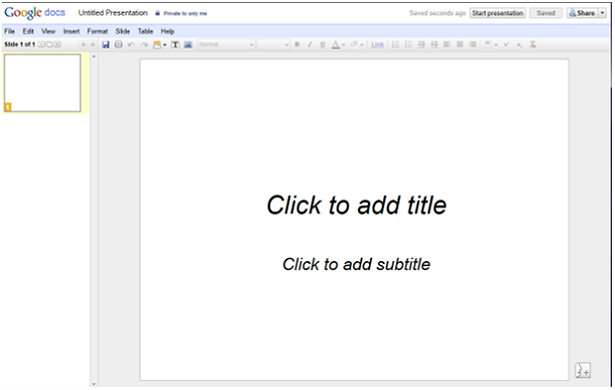This screenshot has width=615, height=390.
Task: Insert a text box using toolbar icon
Action: 175,45
